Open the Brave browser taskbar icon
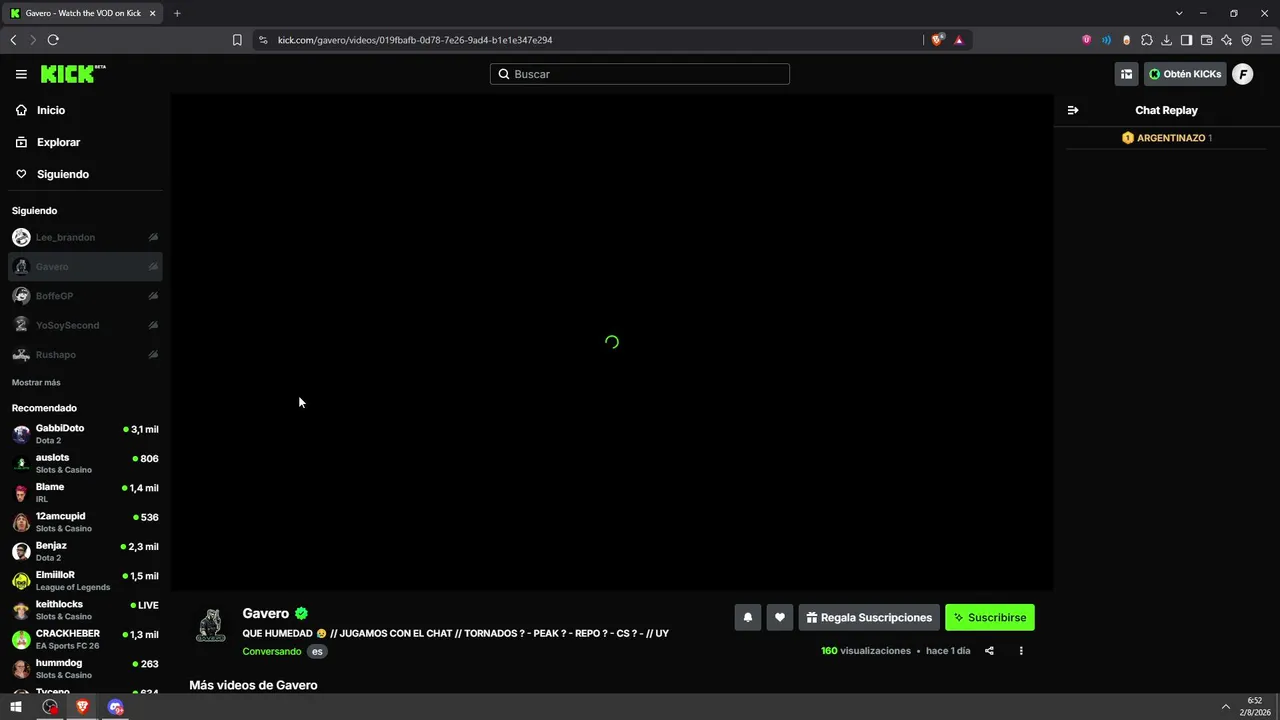The image size is (1280, 720). coord(83,707)
